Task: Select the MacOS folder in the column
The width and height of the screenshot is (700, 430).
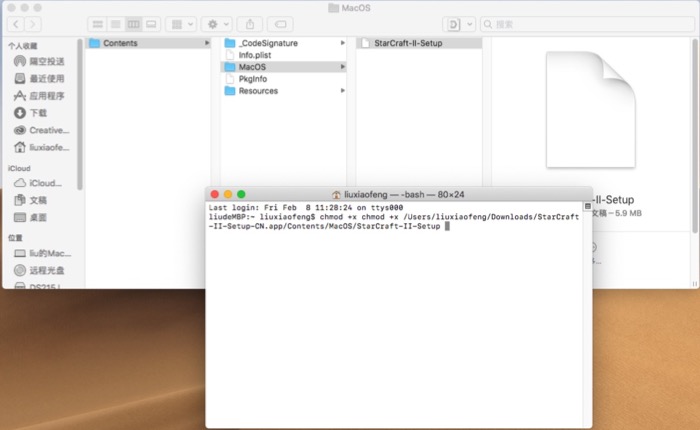Action: pyautogui.click(x=283, y=67)
